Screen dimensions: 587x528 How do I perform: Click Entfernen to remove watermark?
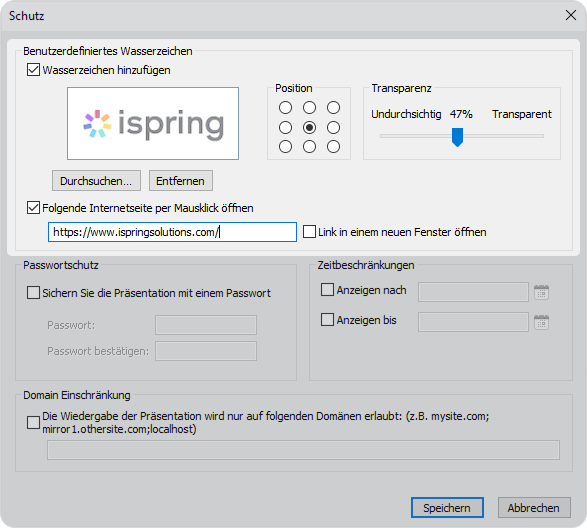click(181, 181)
